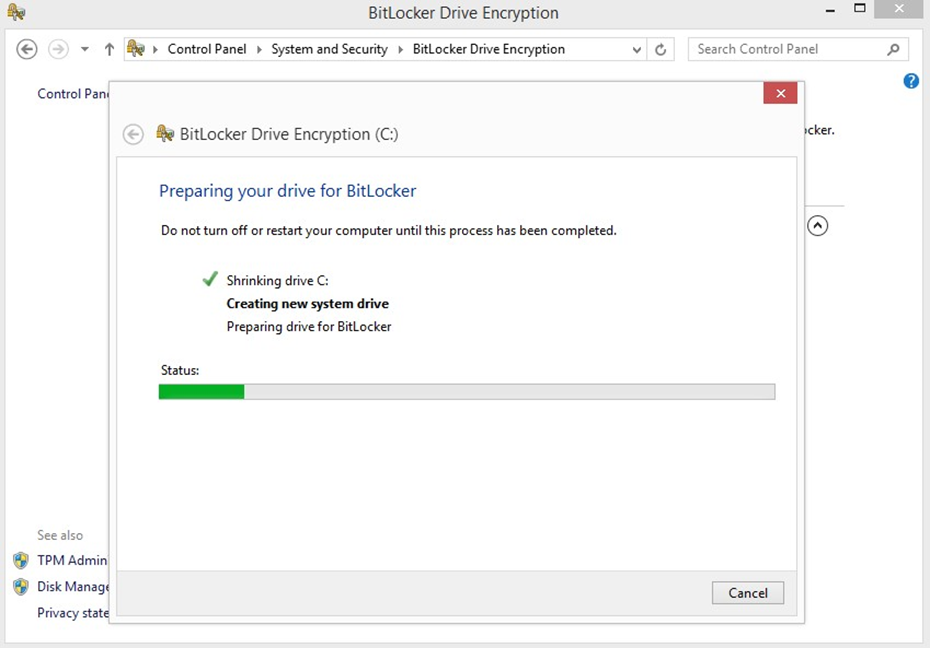The width and height of the screenshot is (930, 648).
Task: Select Control Panel in breadcrumb path
Action: click(x=206, y=49)
